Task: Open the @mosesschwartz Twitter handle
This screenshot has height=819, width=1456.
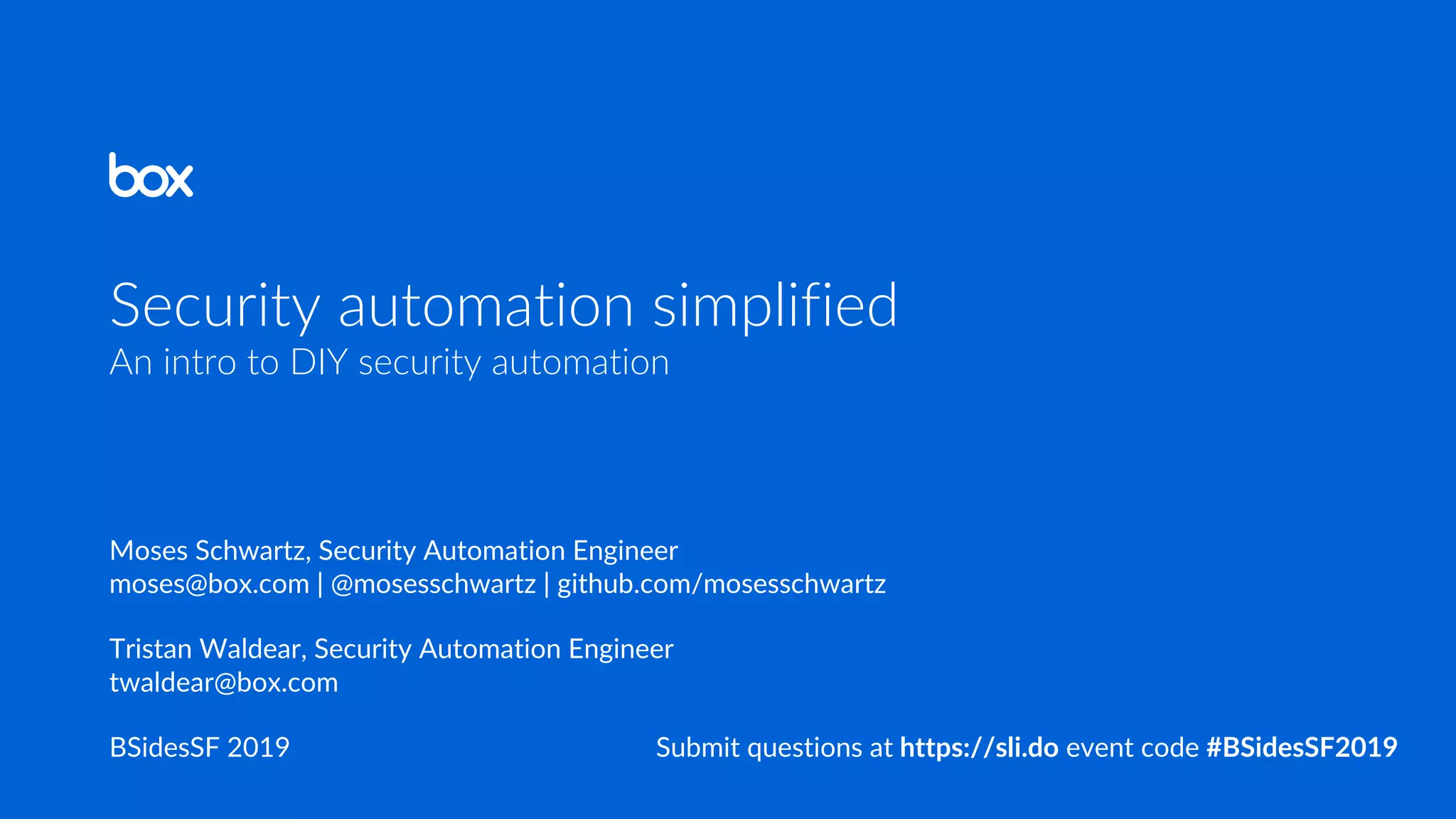Action: point(434,584)
